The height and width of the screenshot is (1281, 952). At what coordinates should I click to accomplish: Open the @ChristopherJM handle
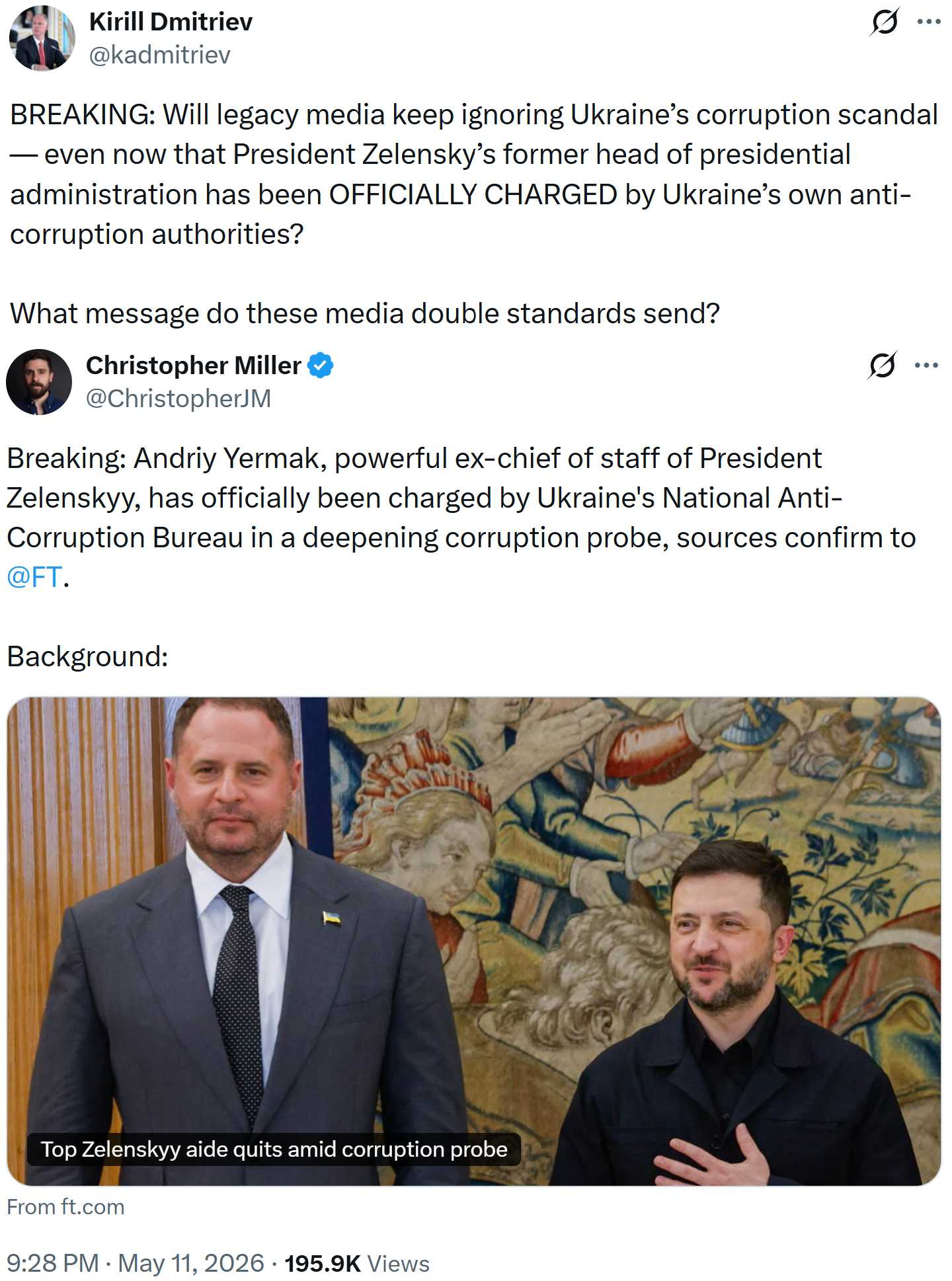click(178, 399)
